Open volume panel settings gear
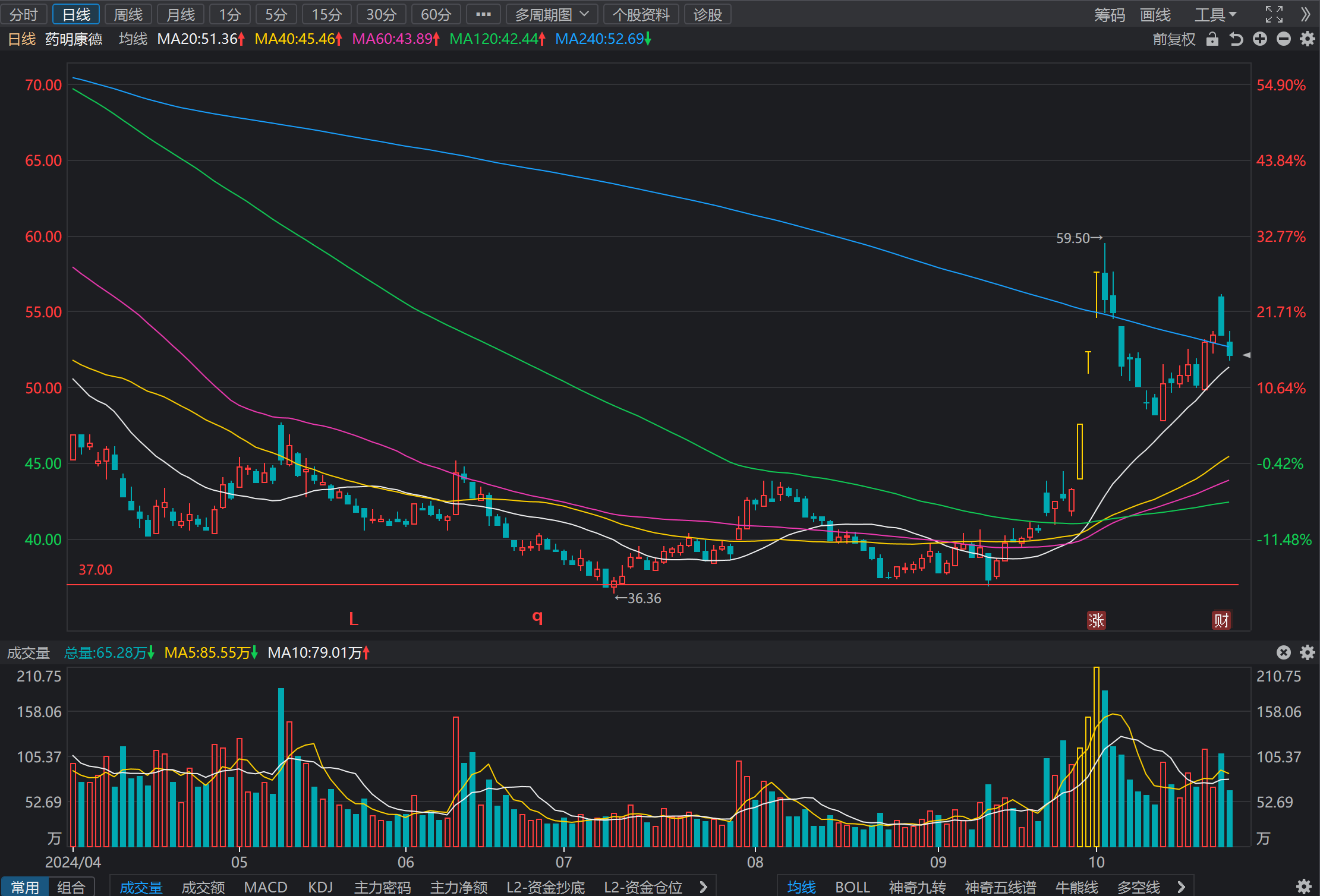1320x896 pixels. 1307,652
